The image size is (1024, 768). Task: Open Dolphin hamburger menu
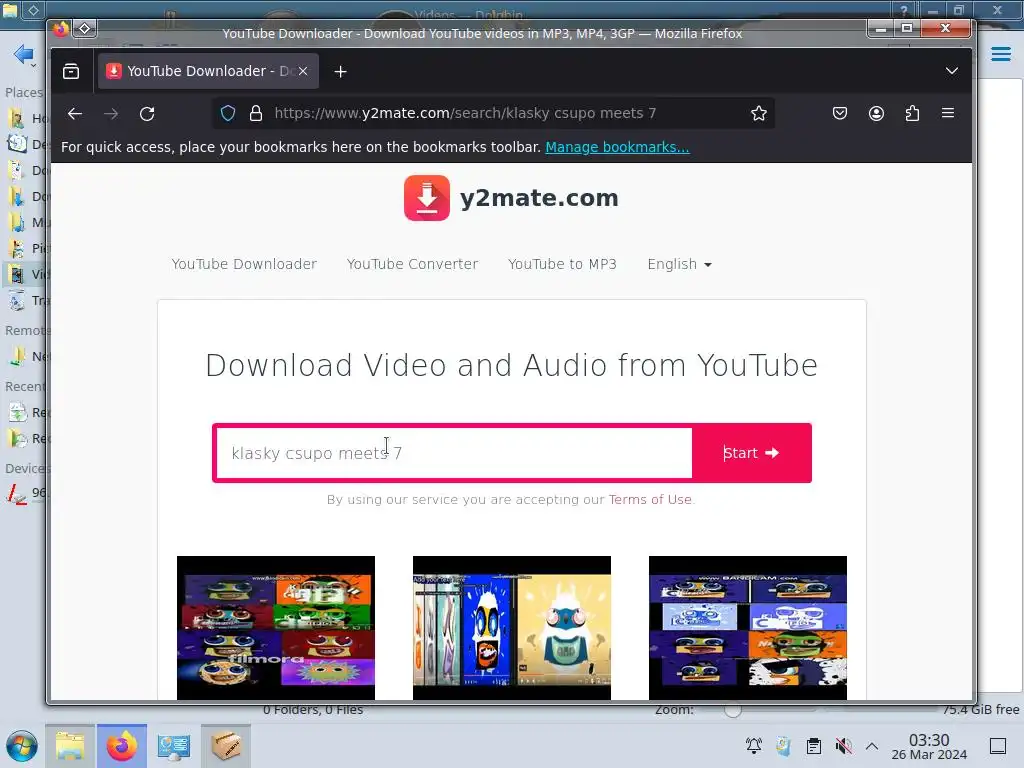coord(1000,54)
